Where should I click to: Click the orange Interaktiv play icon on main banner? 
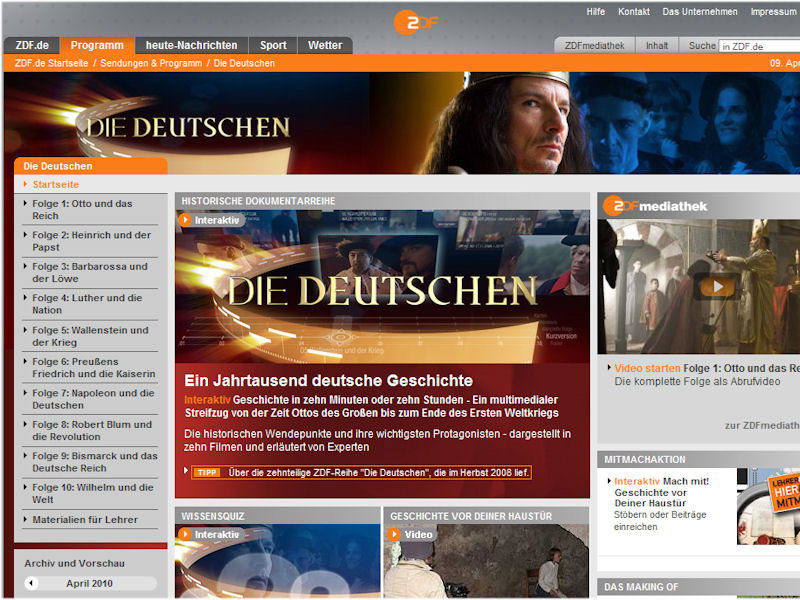pyautogui.click(x=185, y=220)
